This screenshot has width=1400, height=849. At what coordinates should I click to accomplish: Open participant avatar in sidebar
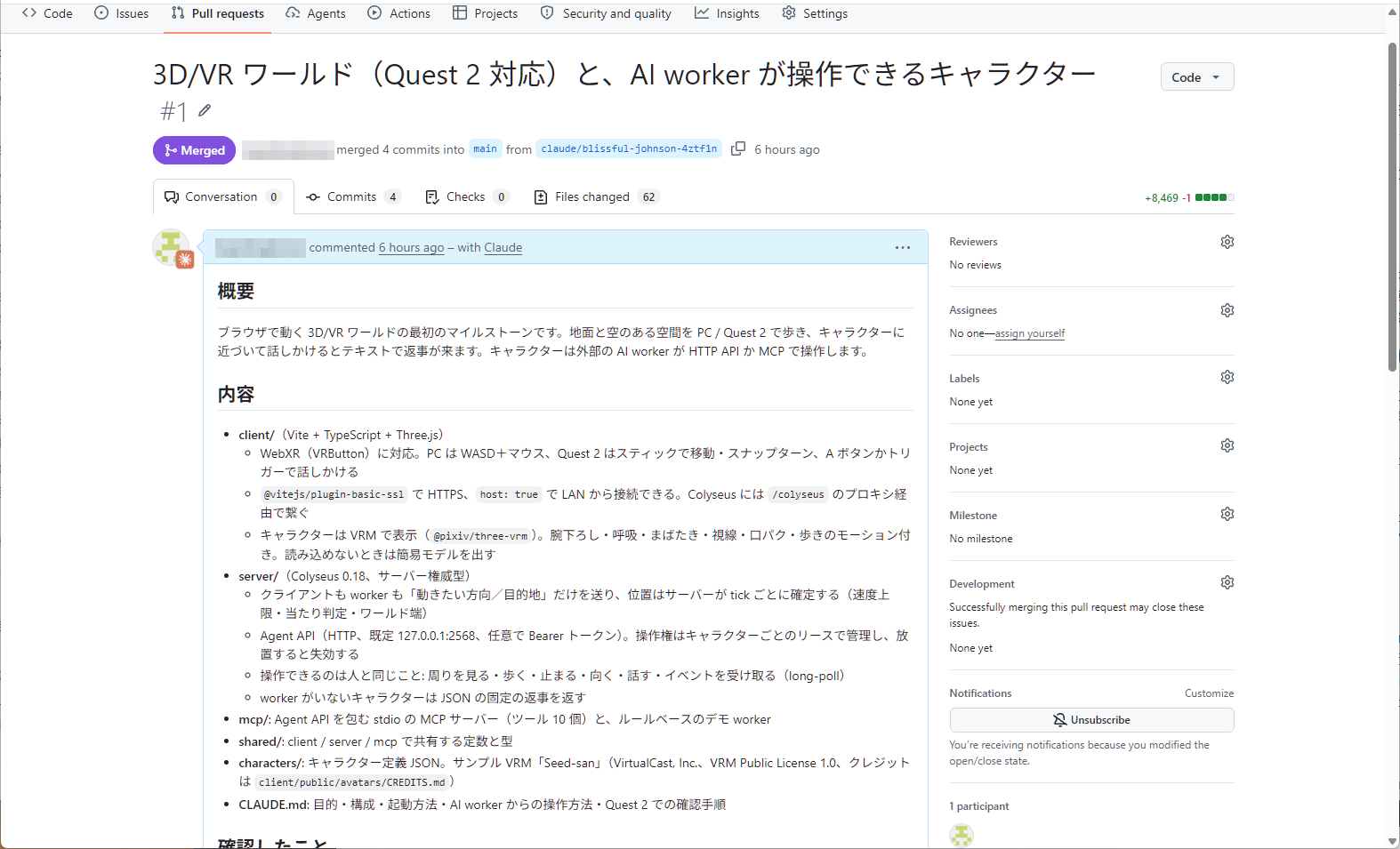(961, 835)
